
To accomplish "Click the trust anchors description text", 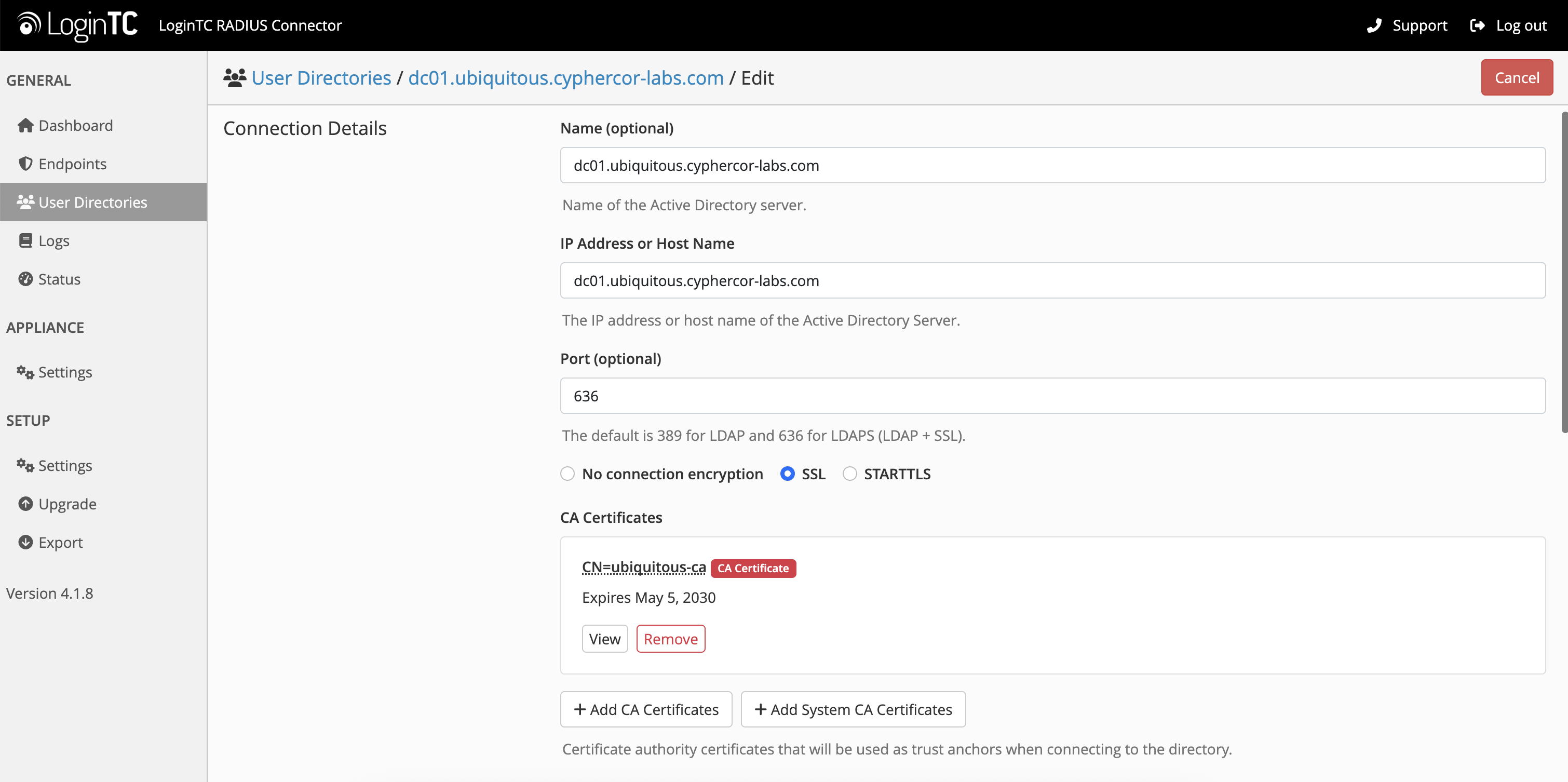I will (897, 749).
